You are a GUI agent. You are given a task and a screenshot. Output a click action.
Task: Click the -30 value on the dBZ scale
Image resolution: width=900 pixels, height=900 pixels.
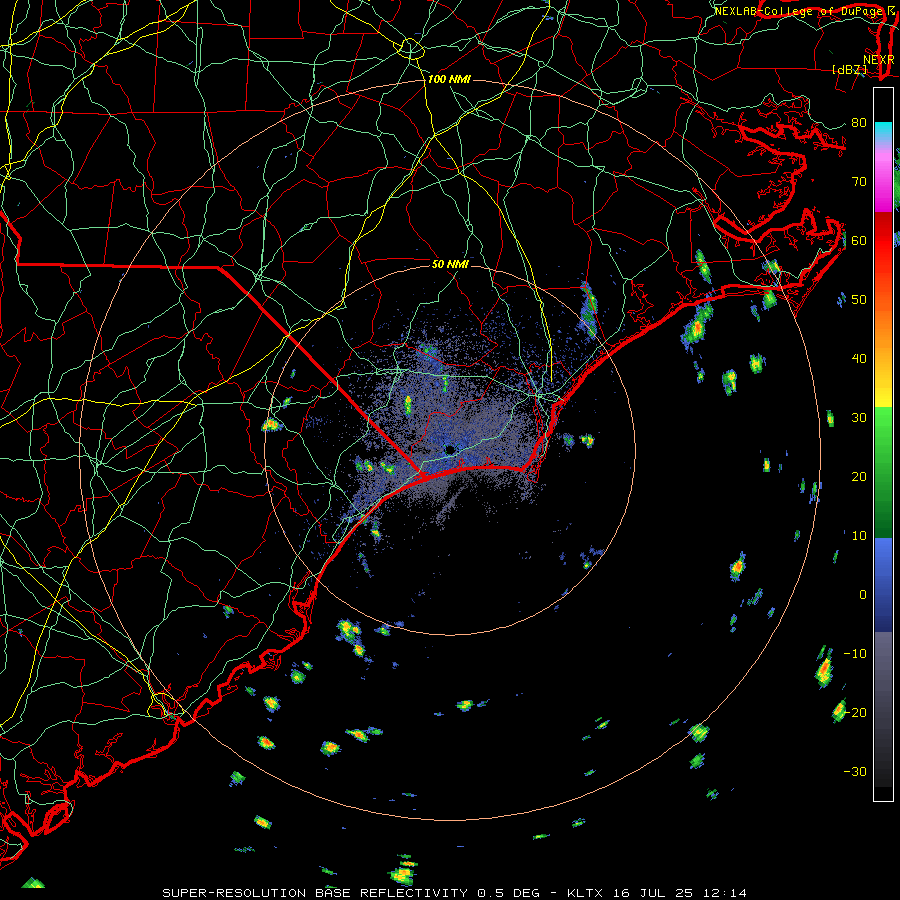coord(855,771)
